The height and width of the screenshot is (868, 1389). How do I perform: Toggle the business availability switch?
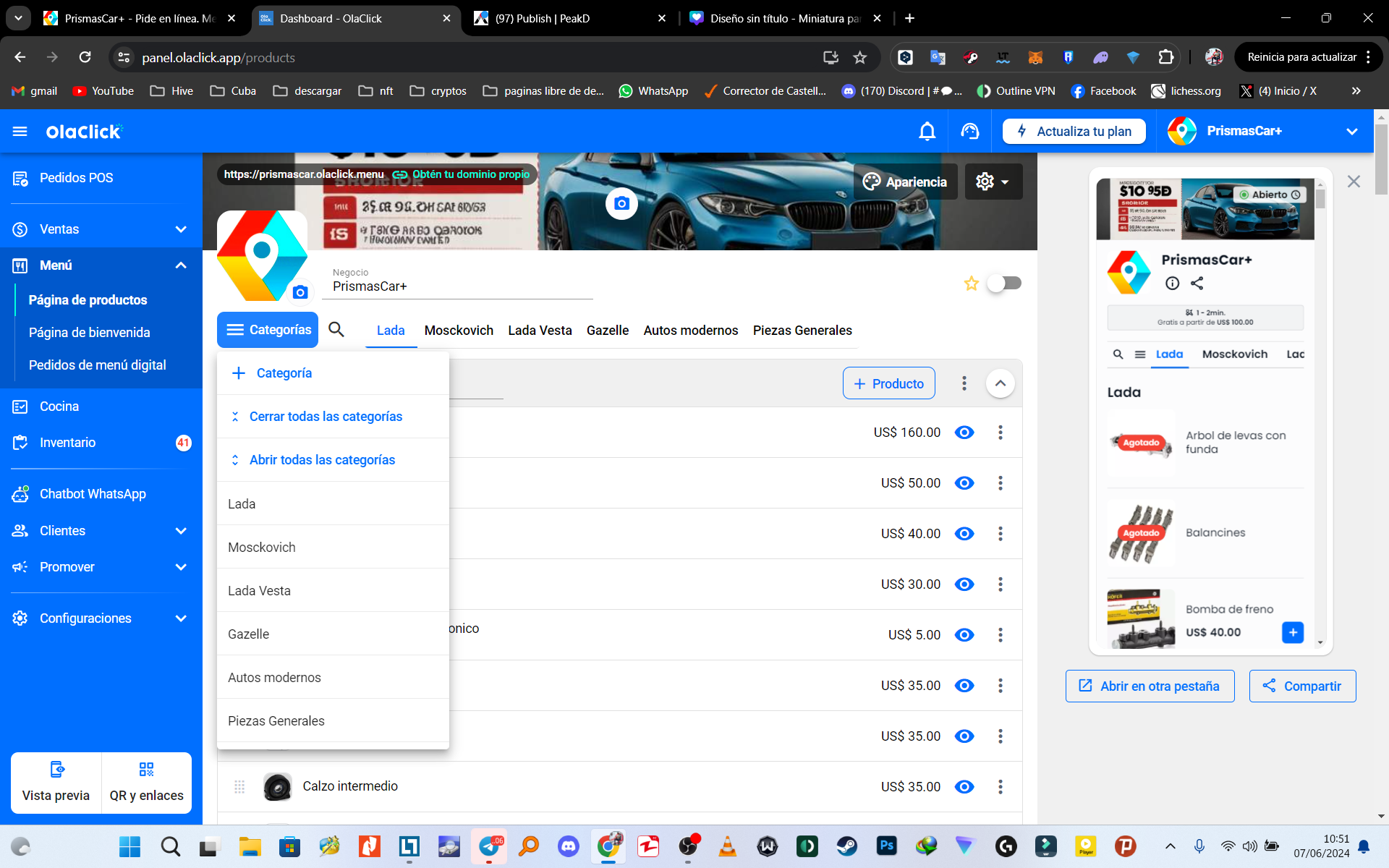click(x=1005, y=283)
